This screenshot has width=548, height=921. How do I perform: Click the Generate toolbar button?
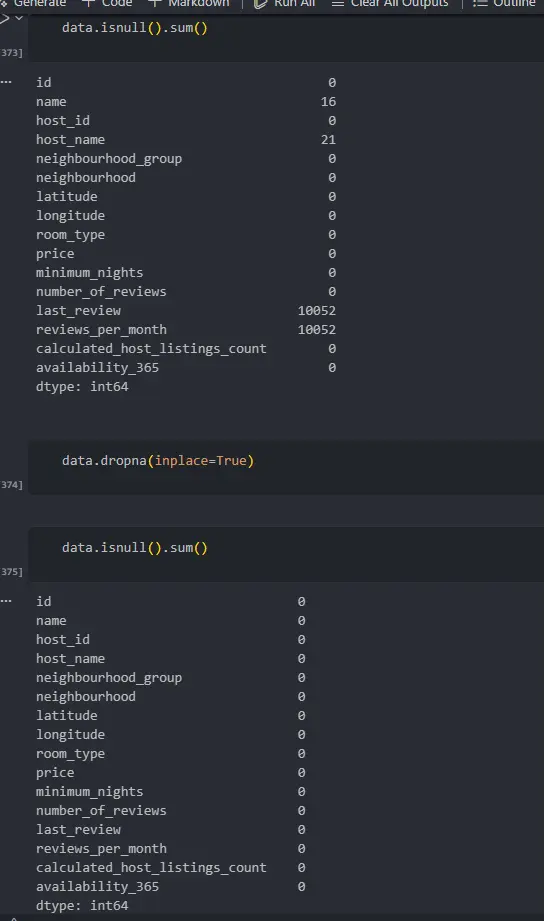(34, 4)
